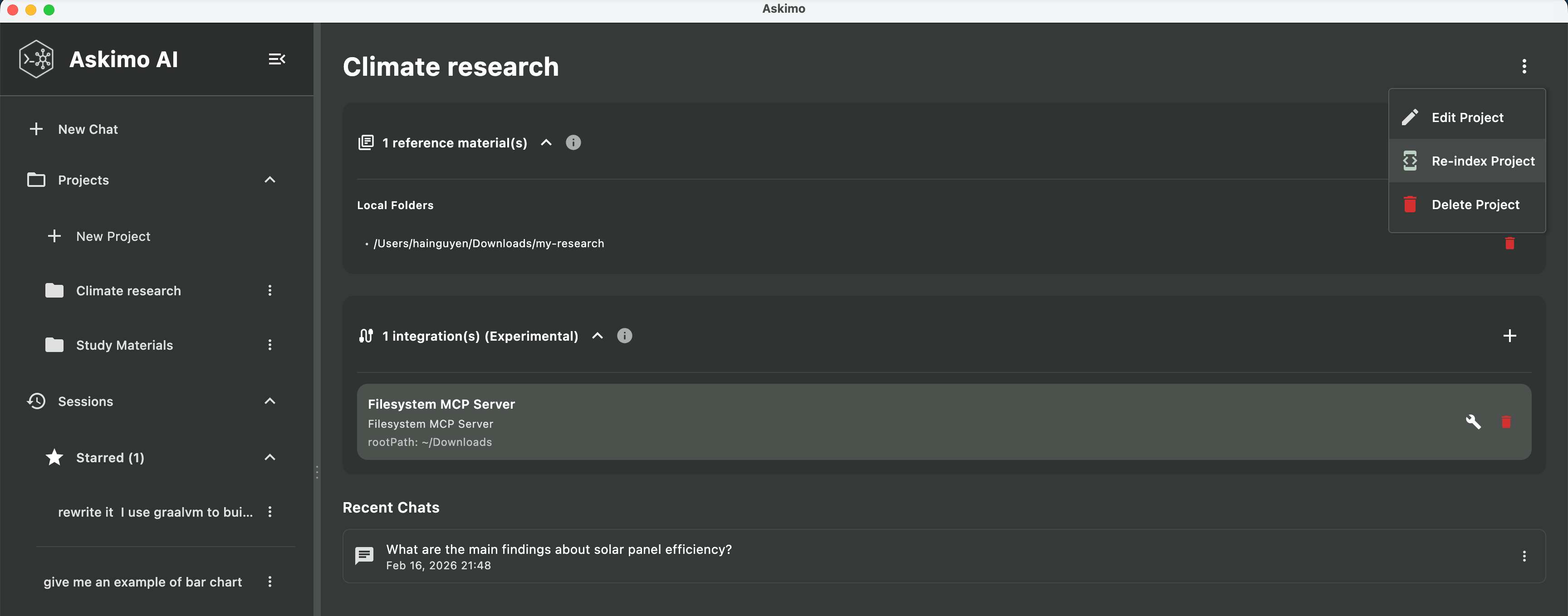Collapse the Starred sessions list
Image resolution: width=1568 pixels, height=616 pixels.
(269, 457)
